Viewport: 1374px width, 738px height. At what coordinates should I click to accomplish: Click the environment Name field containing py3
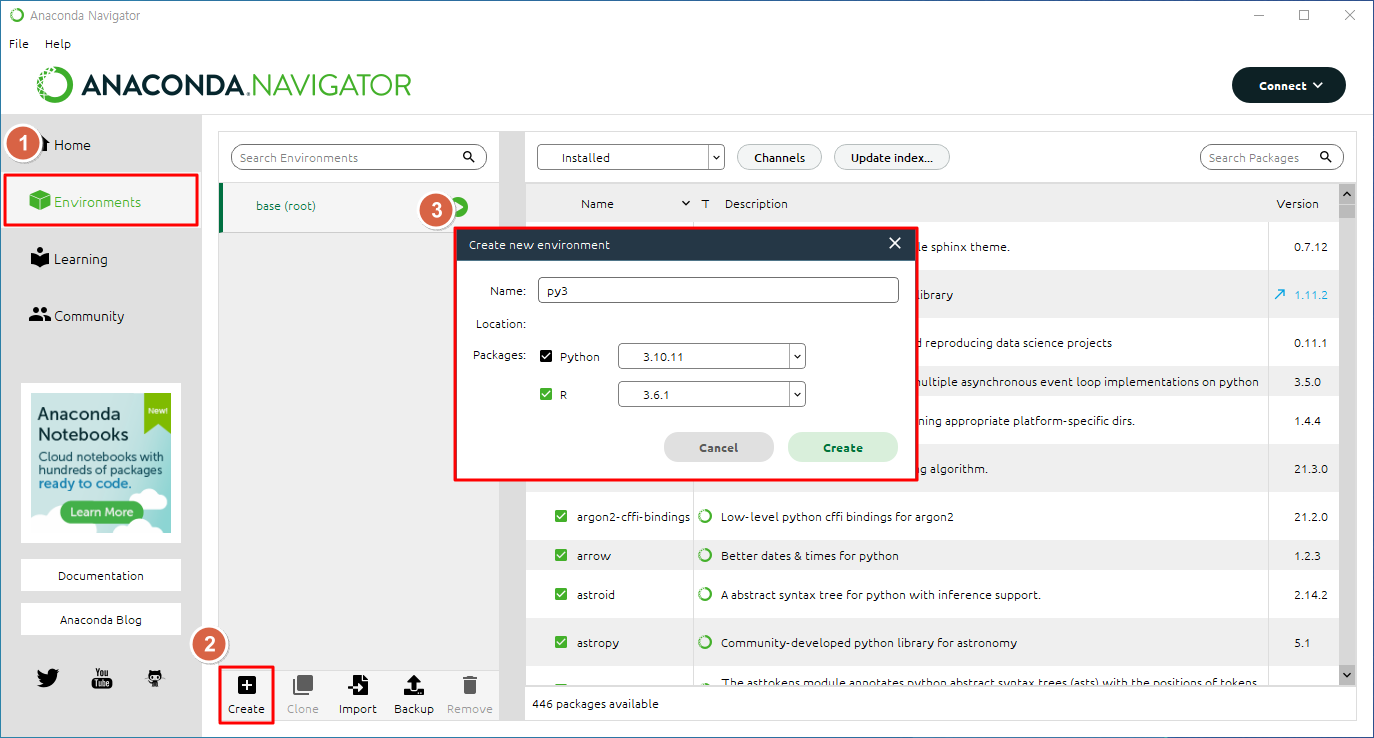(x=718, y=290)
